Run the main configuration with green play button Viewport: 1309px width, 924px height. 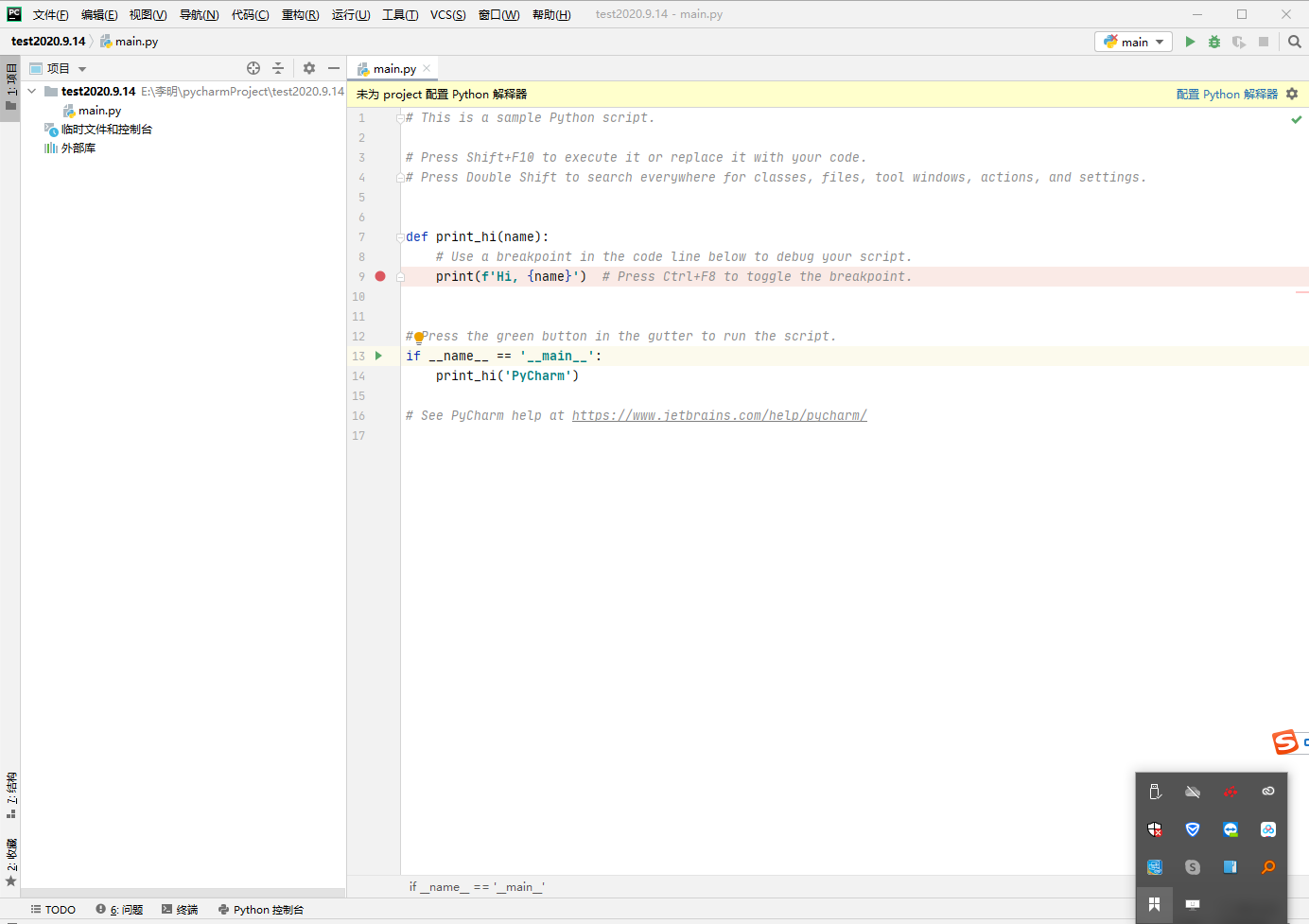coord(1190,42)
